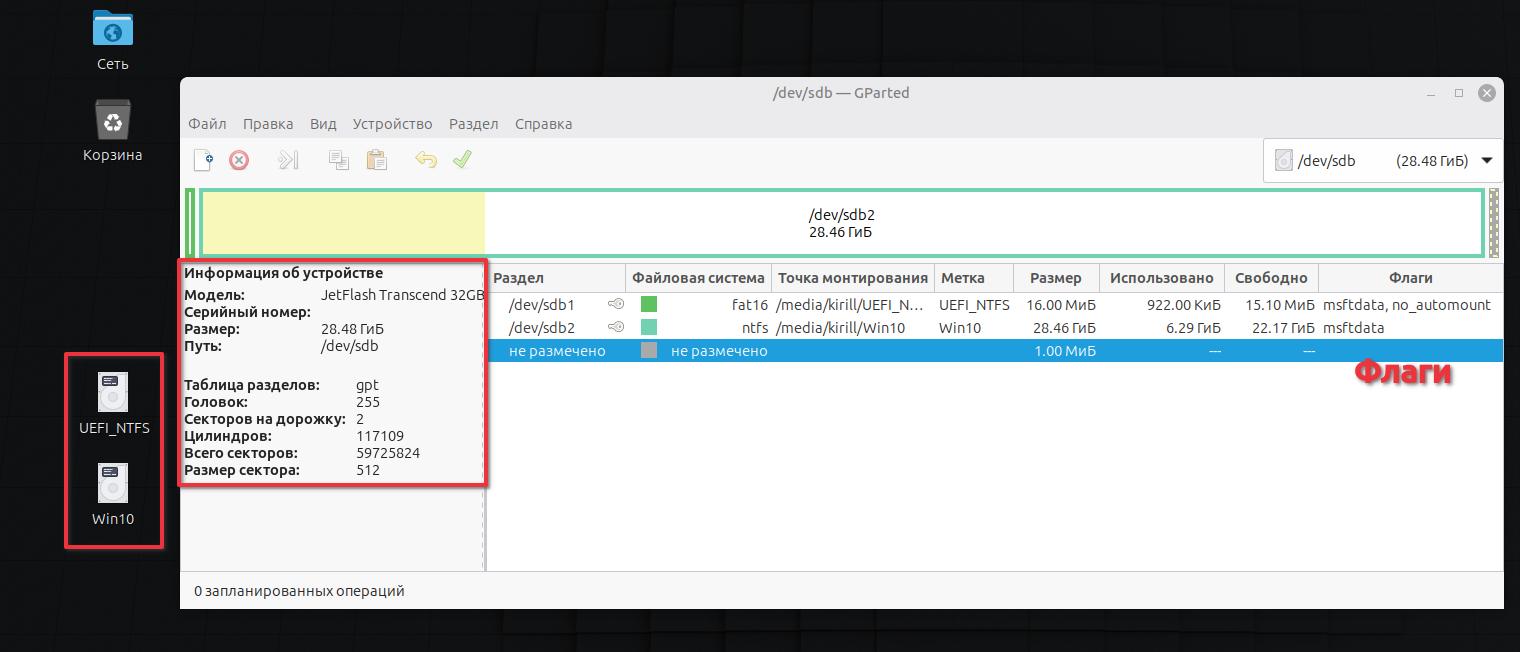Open the Сеть desktop icon
The image size is (1520, 652).
[112, 40]
